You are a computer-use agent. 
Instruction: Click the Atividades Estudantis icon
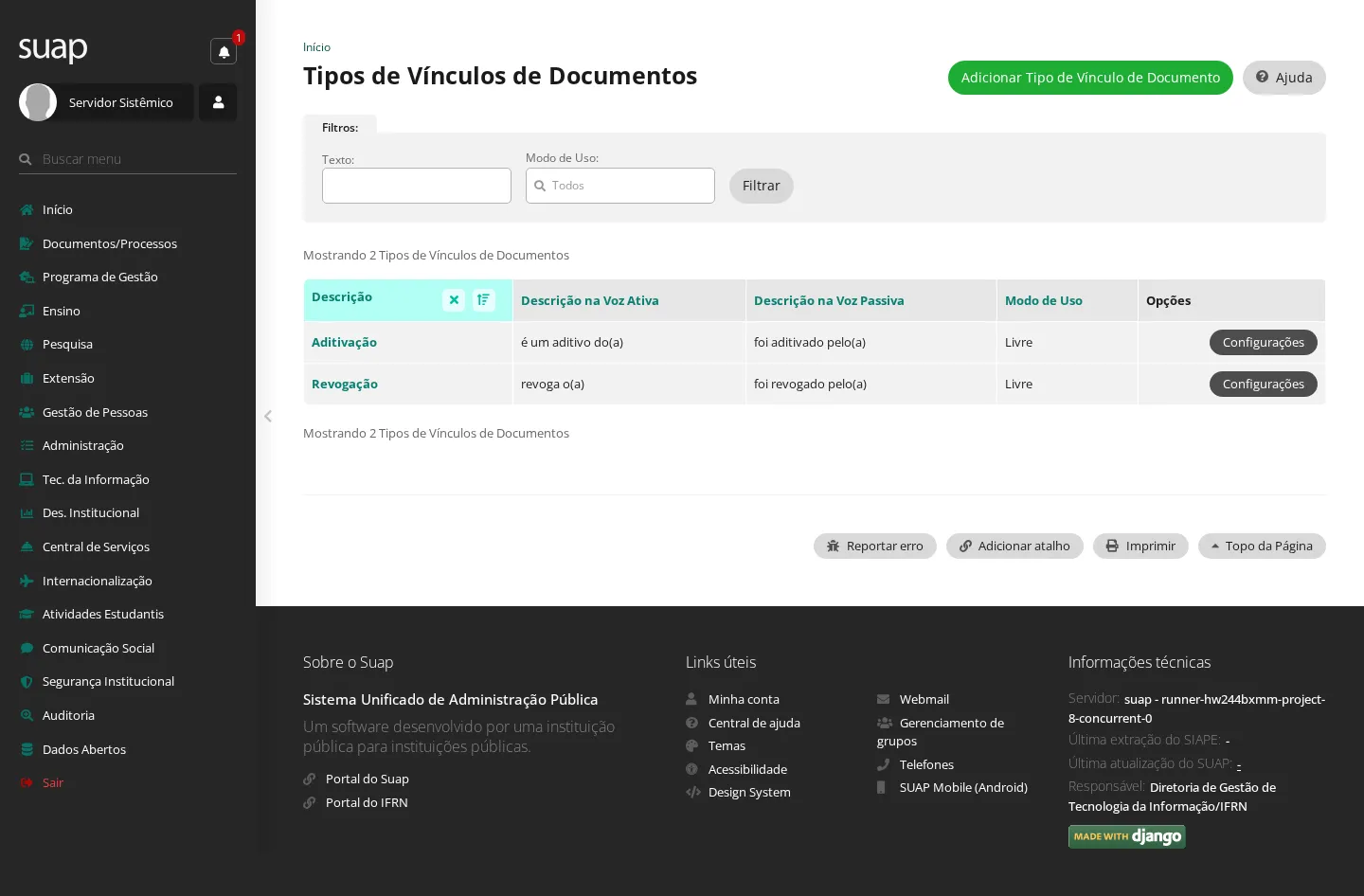(27, 614)
